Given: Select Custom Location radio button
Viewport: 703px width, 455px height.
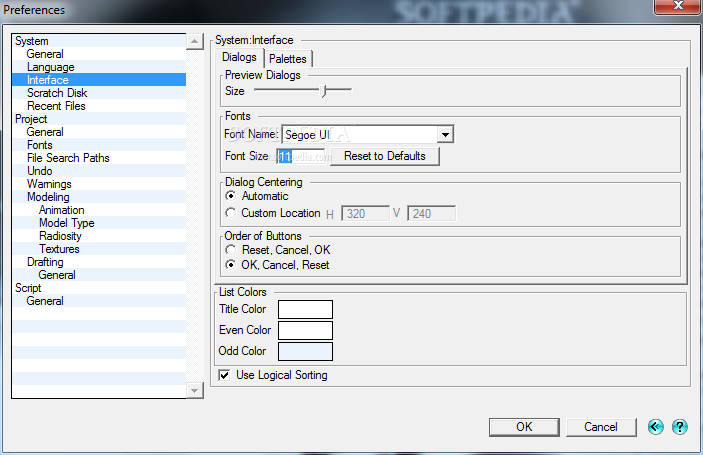Looking at the screenshot, I should (x=230, y=213).
